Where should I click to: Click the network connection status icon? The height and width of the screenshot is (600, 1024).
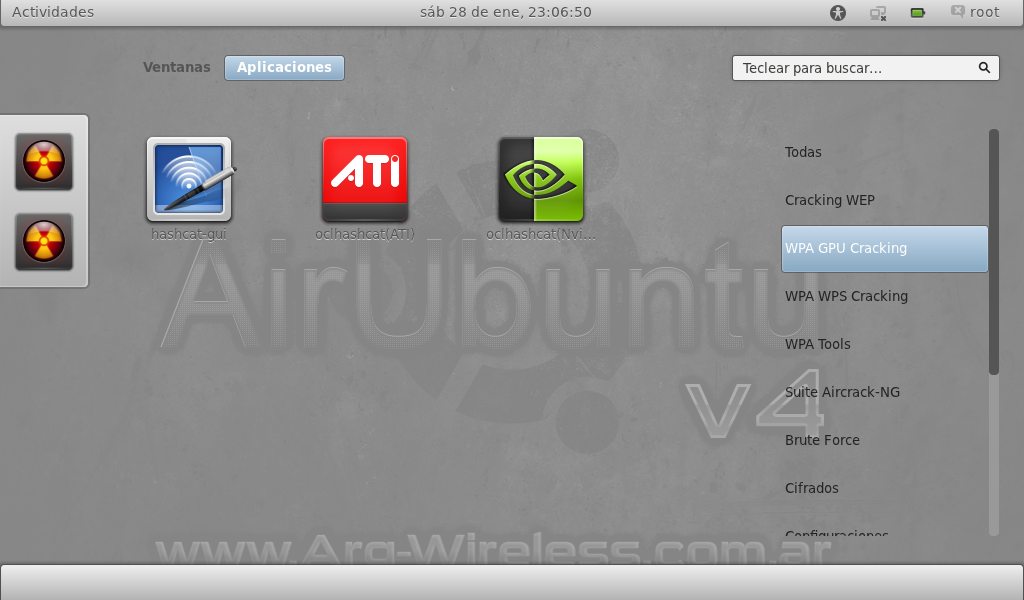pyautogui.click(x=878, y=13)
